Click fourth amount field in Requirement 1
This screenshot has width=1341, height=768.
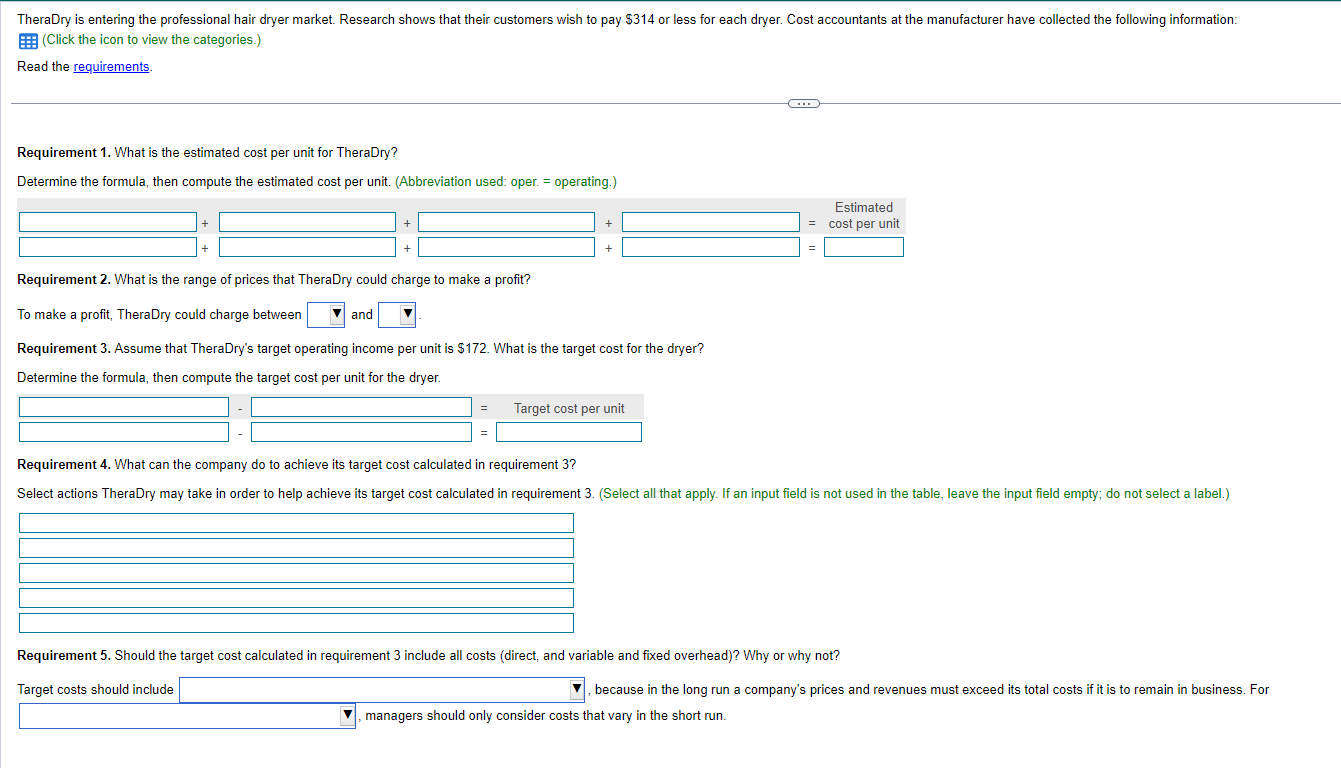(711, 247)
